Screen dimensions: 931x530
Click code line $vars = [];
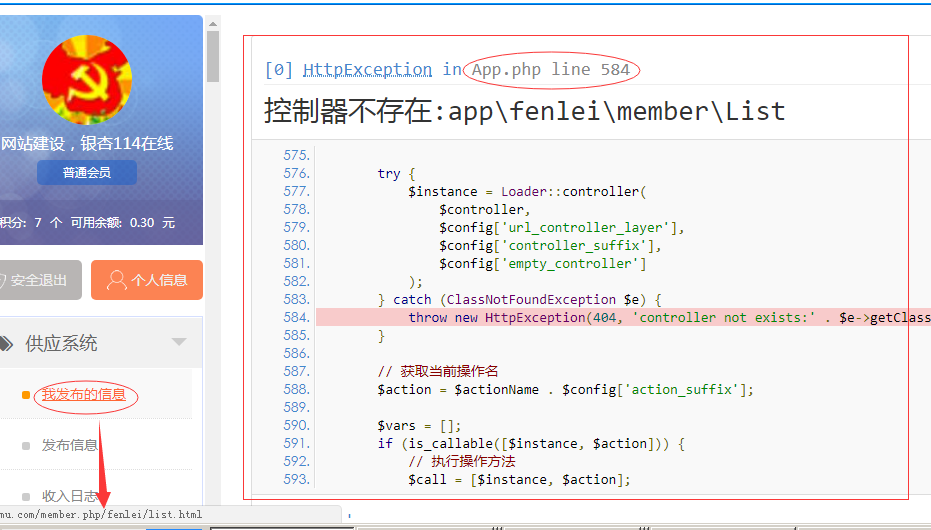click(419, 426)
